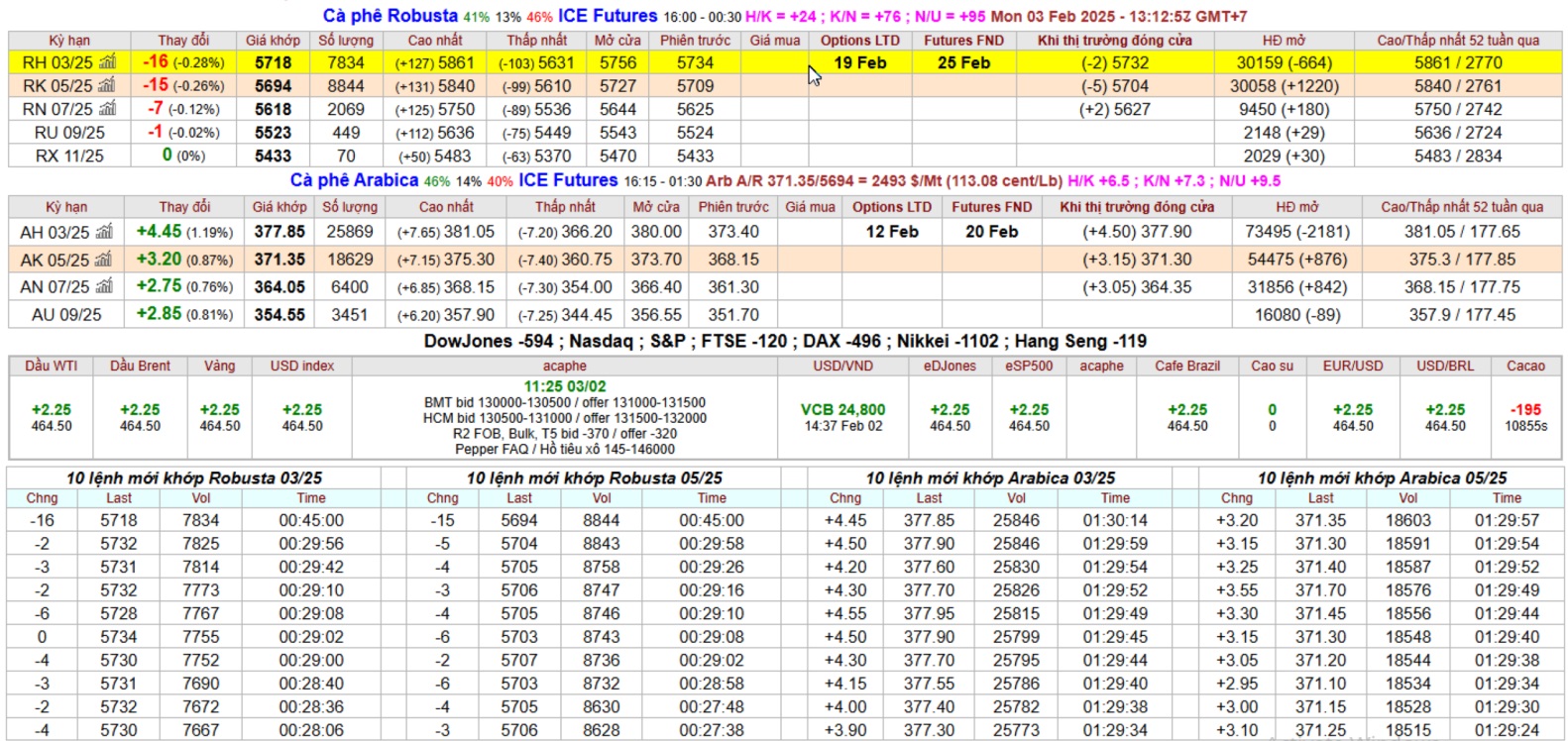This screenshot has width=1568, height=741.
Task: Click the 'Dầu Brent' column header
Action: tap(140, 366)
